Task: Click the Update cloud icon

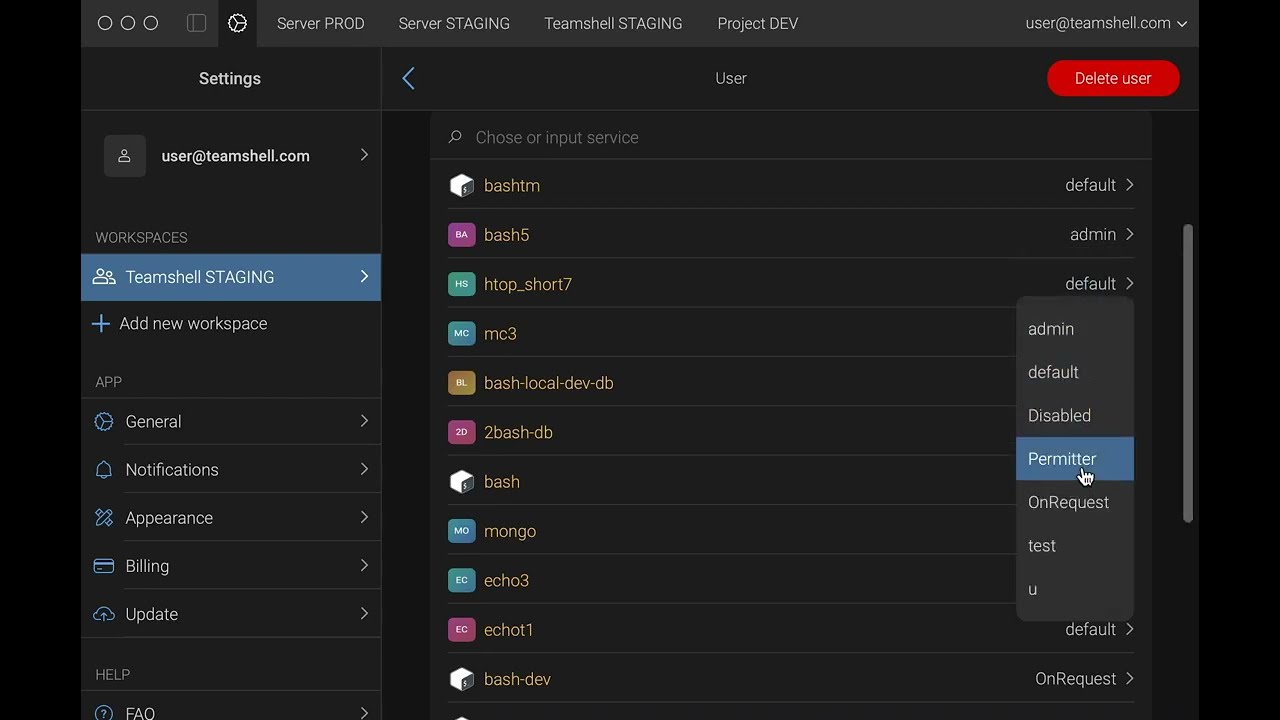Action: click(x=104, y=614)
